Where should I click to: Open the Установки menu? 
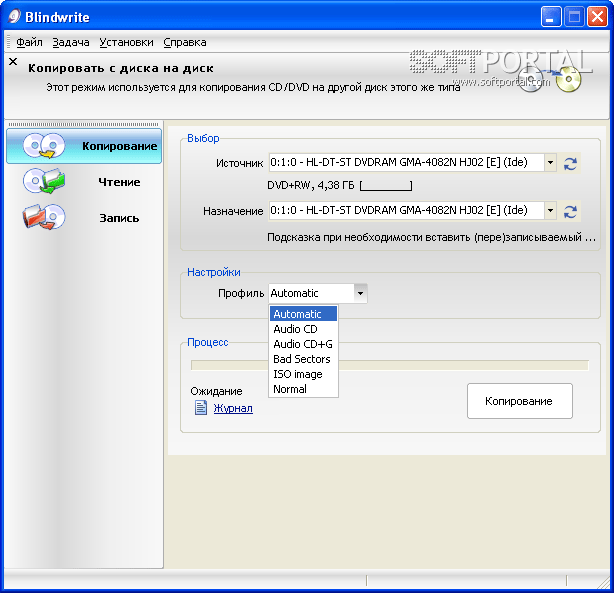pos(126,42)
